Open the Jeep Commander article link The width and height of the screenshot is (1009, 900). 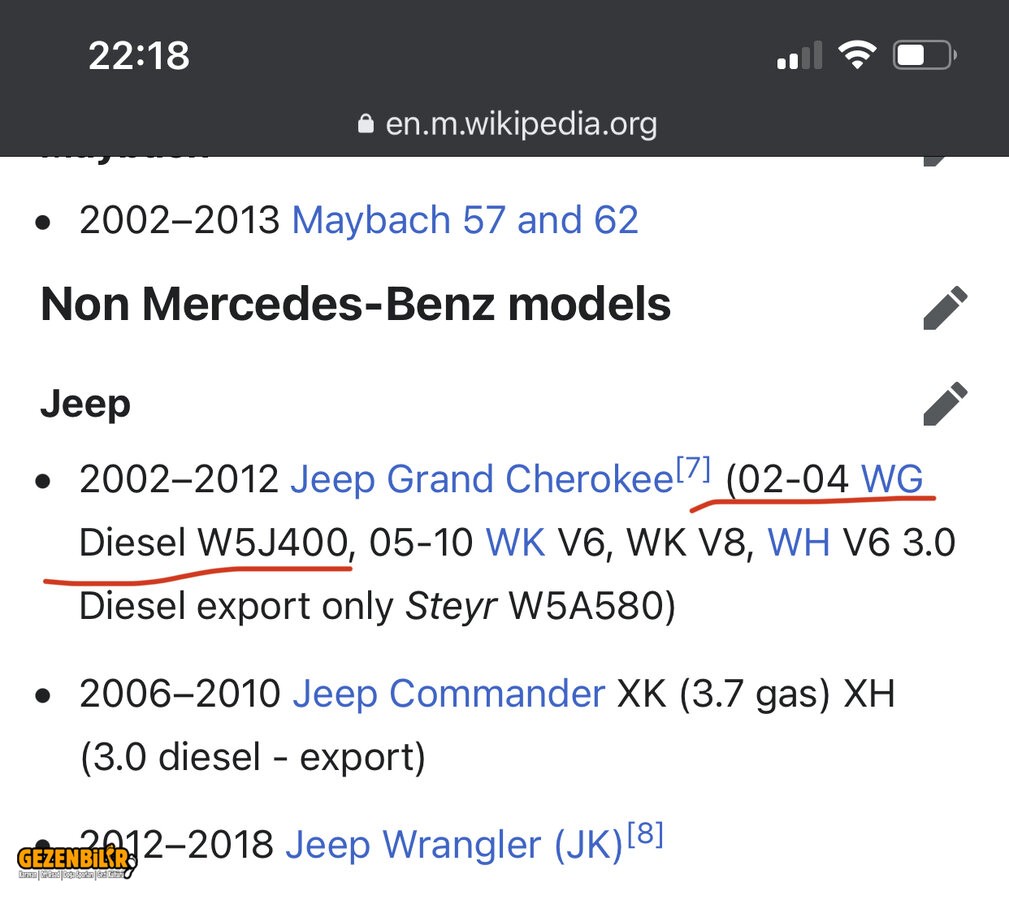(448, 693)
